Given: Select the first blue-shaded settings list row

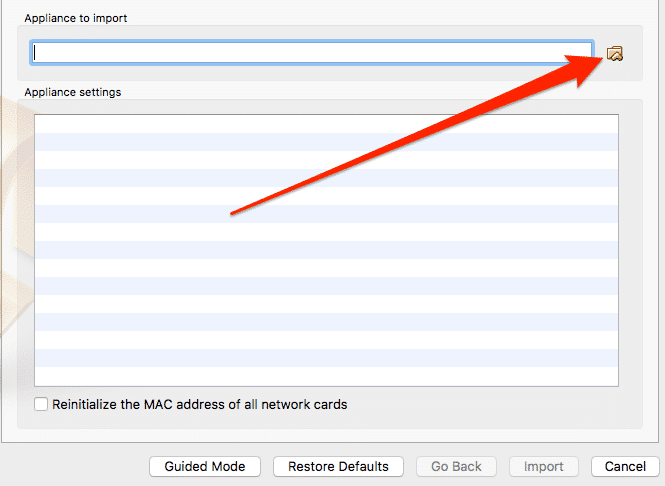Looking at the screenshot, I should (326, 142).
